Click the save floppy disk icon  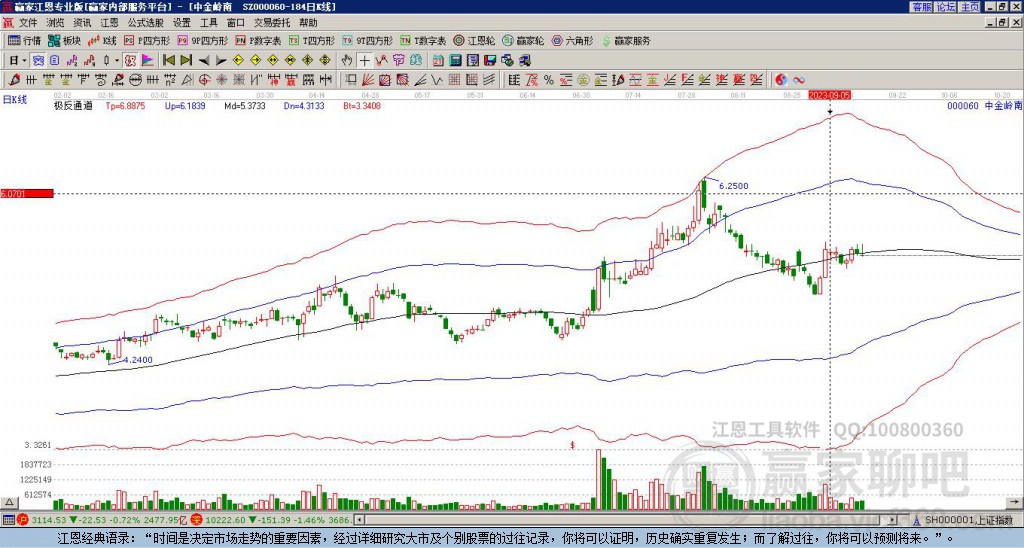tap(489, 61)
